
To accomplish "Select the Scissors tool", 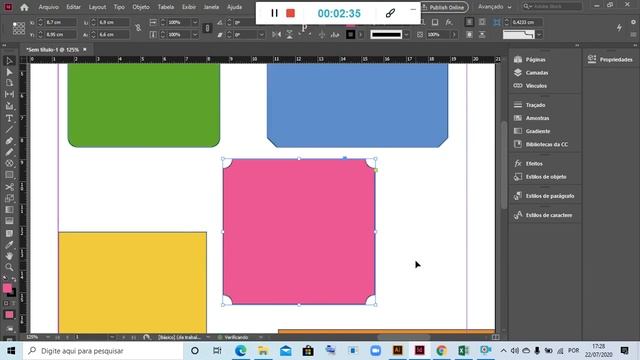I will coord(9,187).
